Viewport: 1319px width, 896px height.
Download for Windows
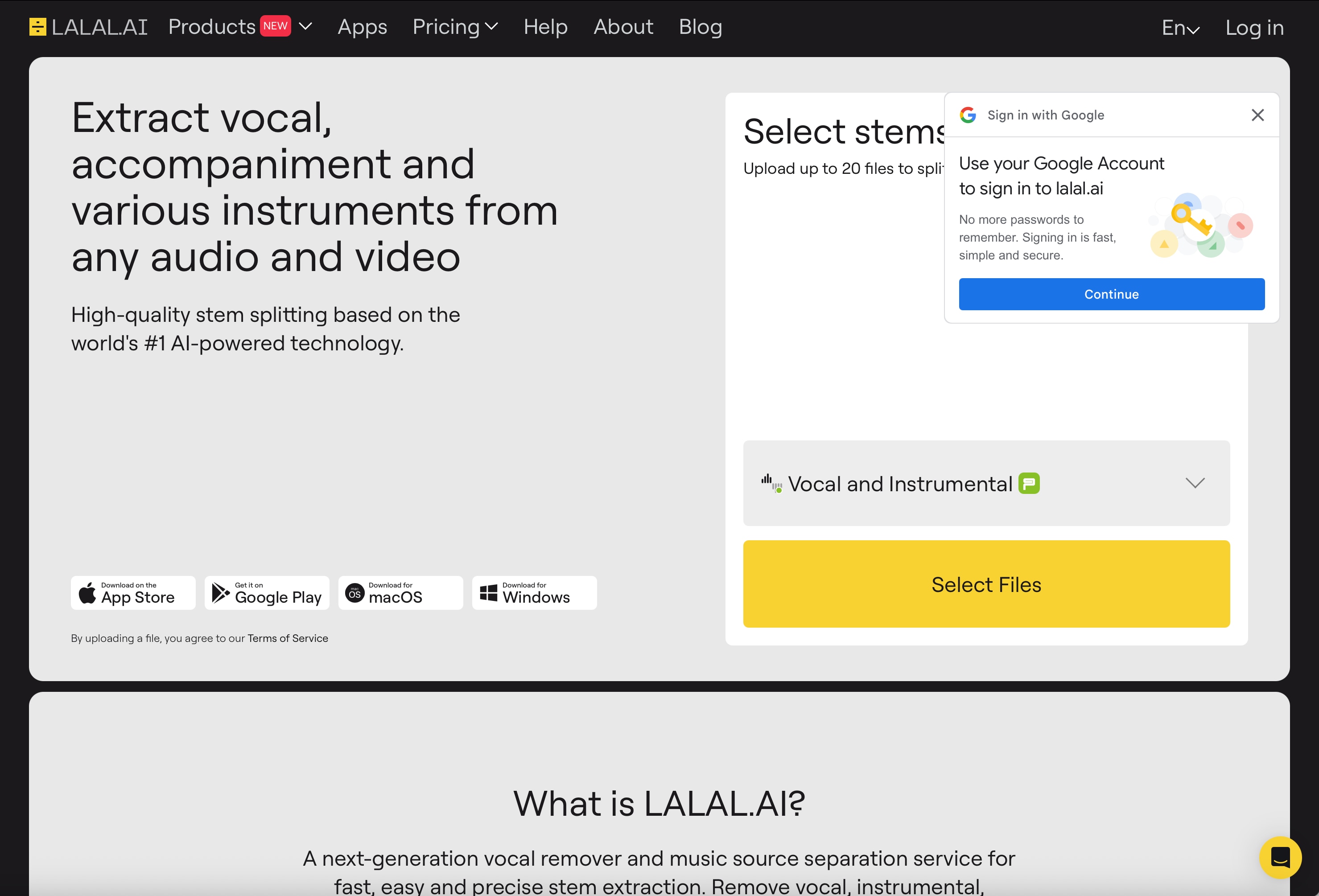coord(535,593)
